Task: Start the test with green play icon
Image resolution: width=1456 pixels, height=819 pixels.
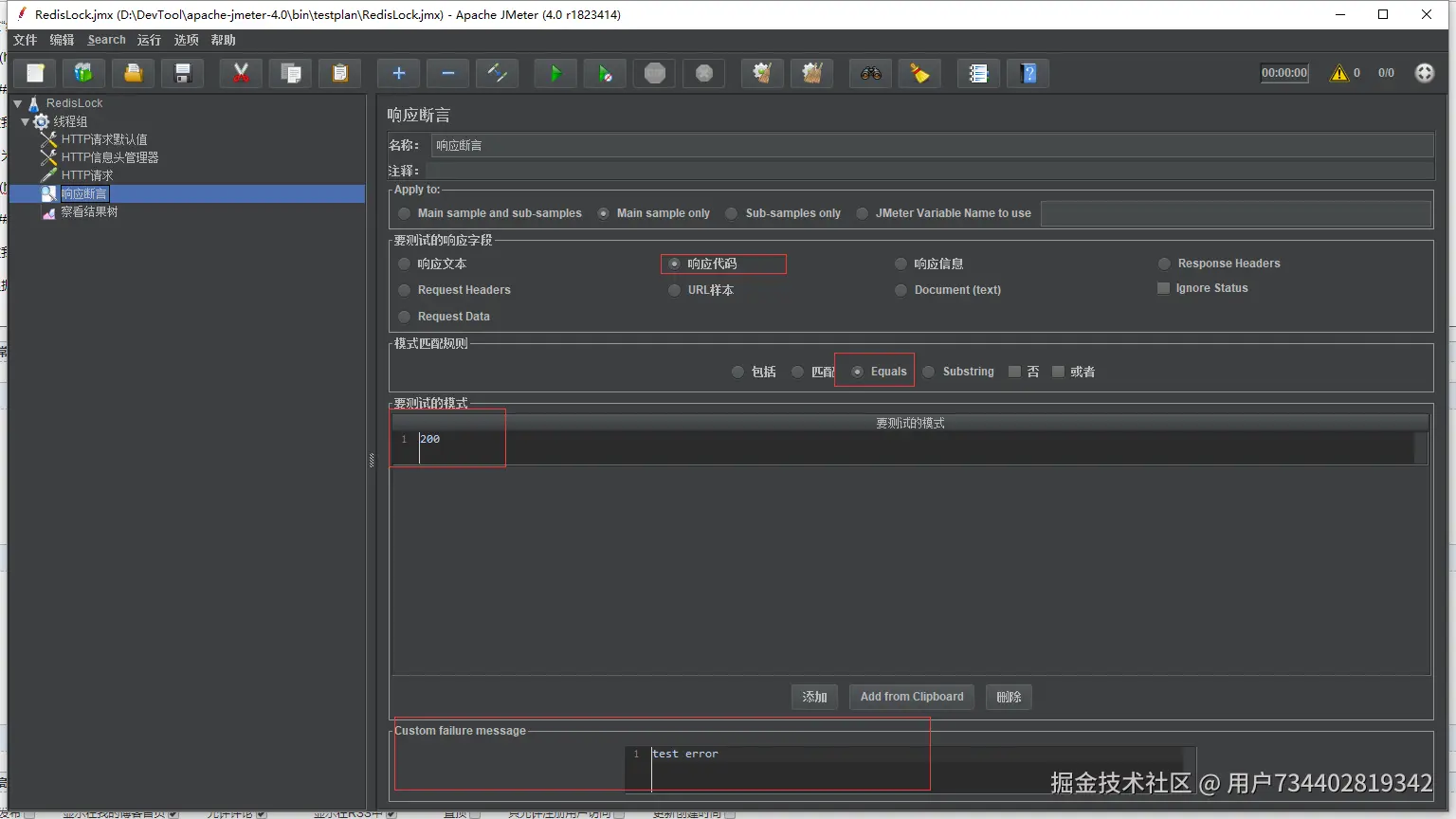Action: pyautogui.click(x=555, y=73)
